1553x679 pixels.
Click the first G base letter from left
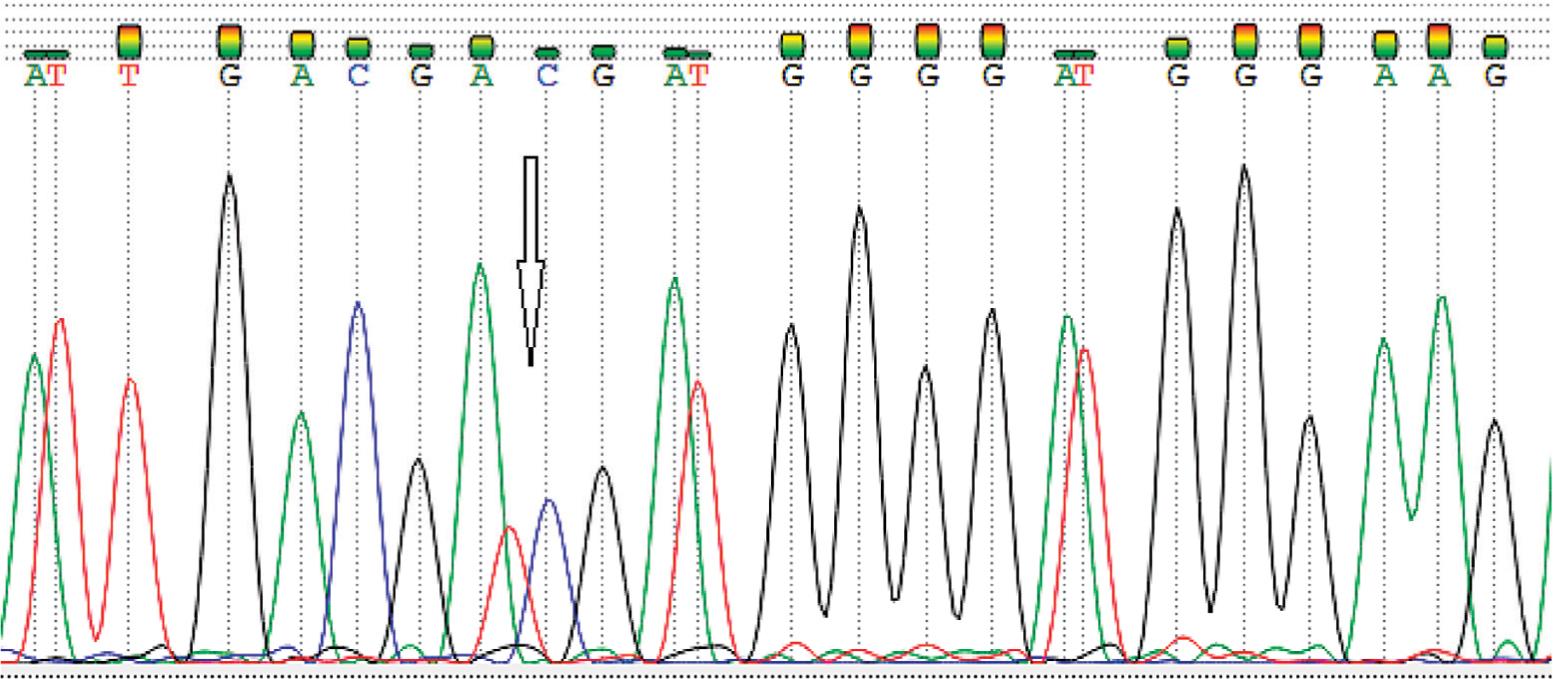pyautogui.click(x=229, y=76)
